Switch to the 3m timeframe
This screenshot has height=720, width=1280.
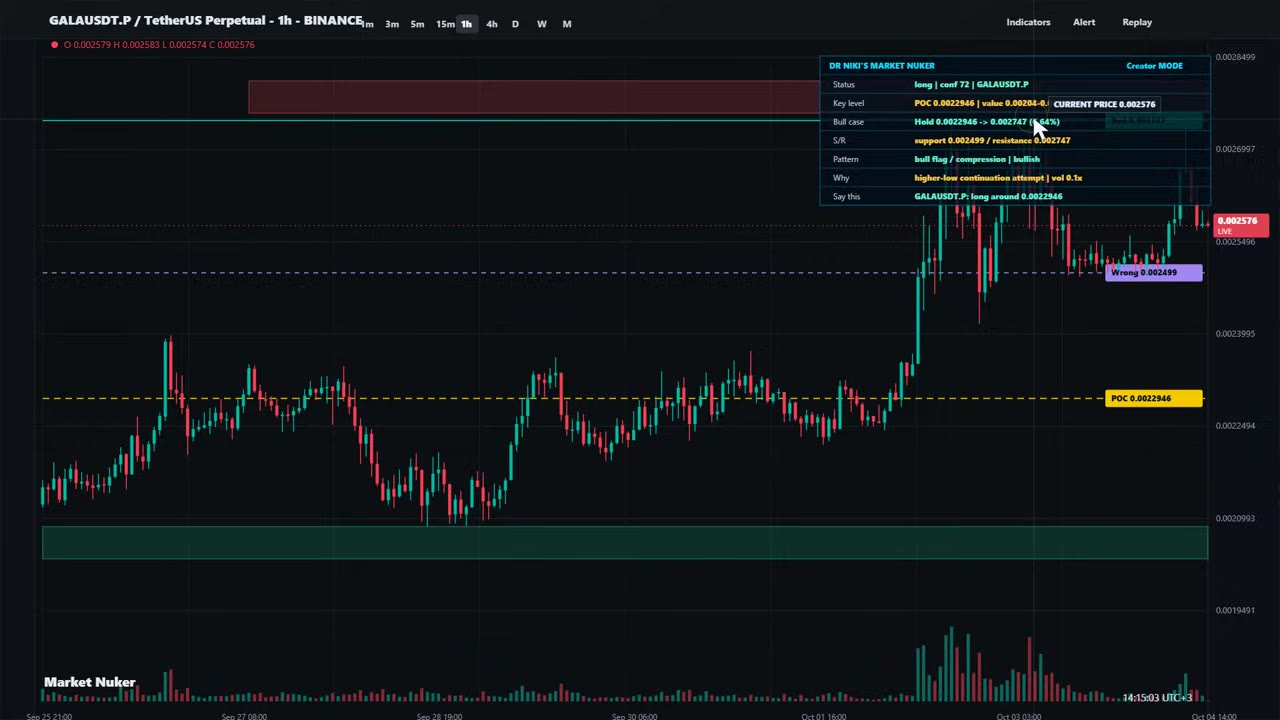coord(392,24)
